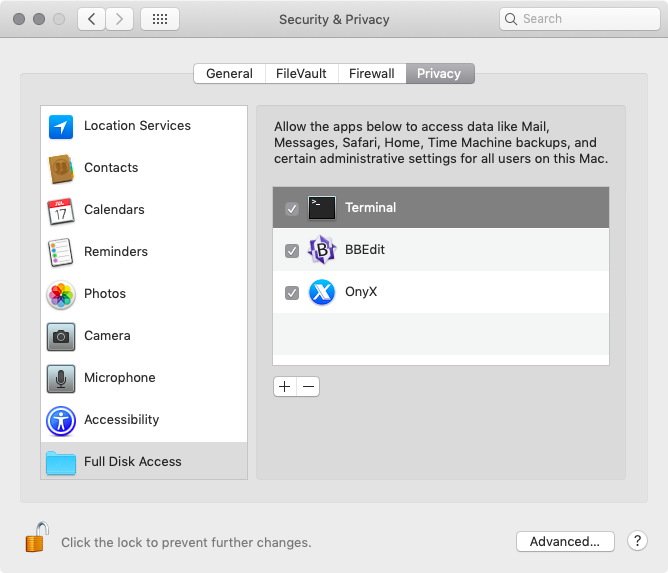Click the BBEdit app icon

322,250
